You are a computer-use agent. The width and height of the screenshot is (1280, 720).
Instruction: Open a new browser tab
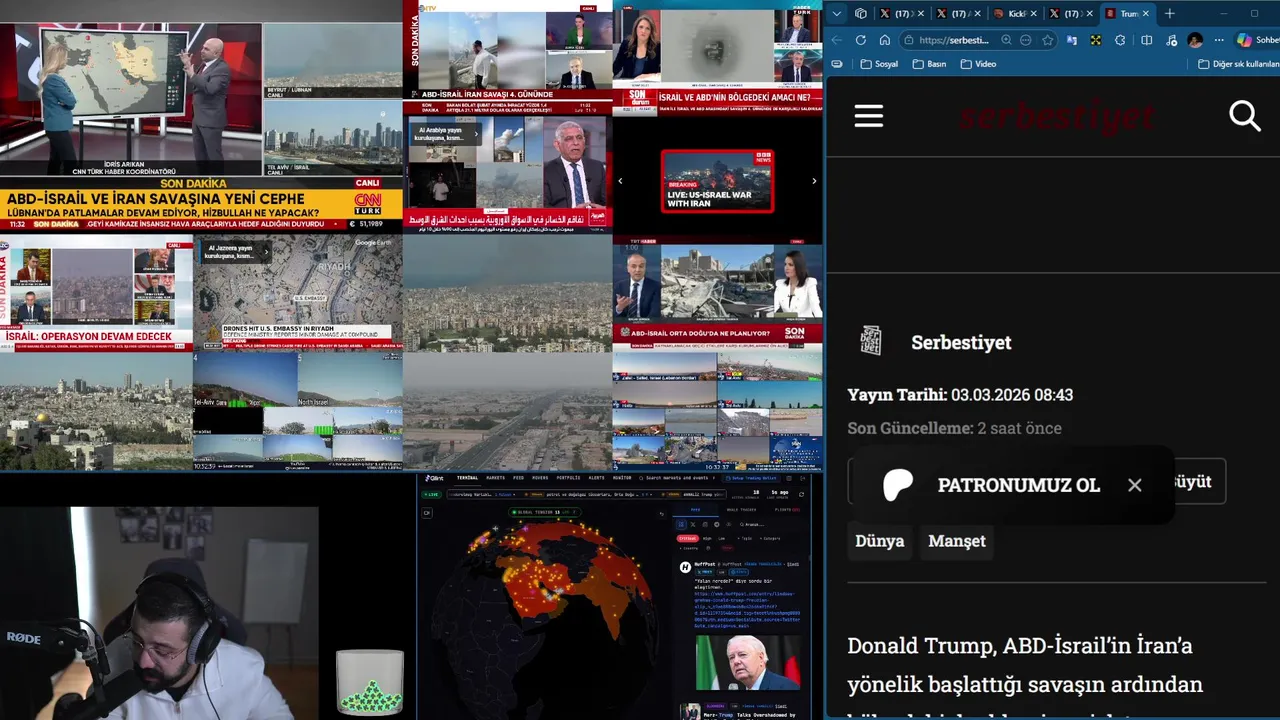click(1170, 14)
